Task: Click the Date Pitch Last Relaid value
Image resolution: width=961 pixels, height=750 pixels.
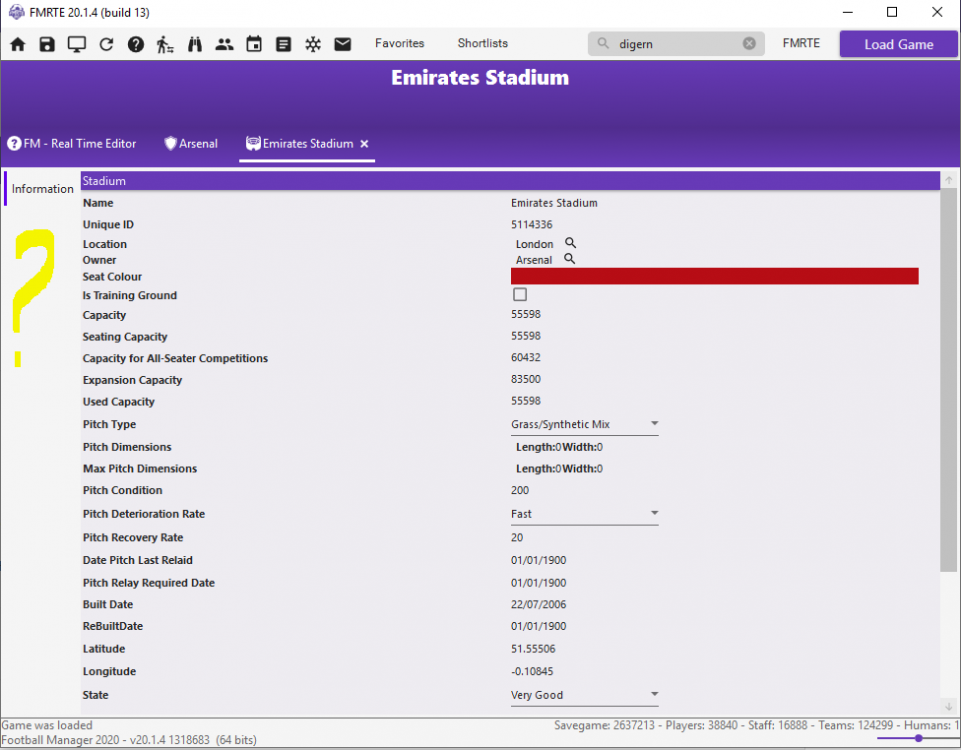Action: 539,560
